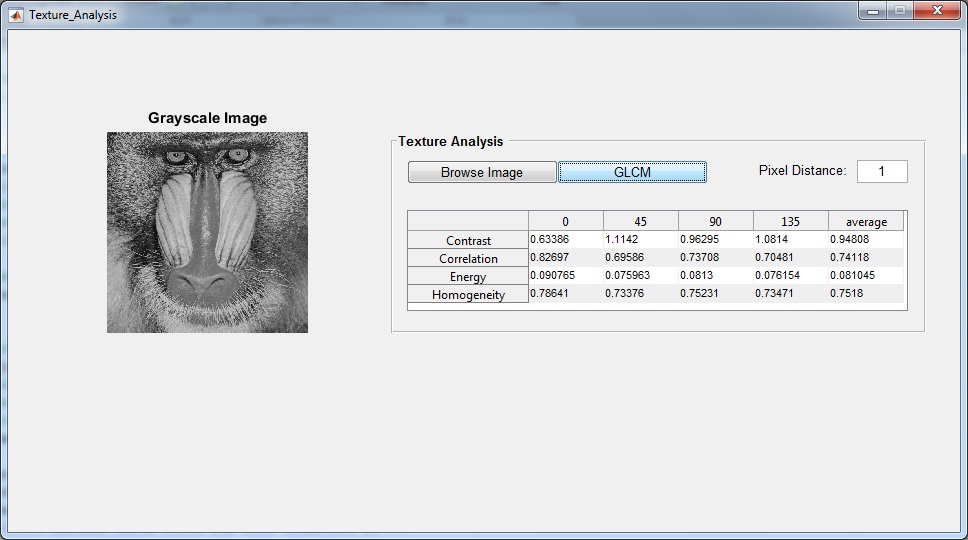Image resolution: width=968 pixels, height=540 pixels.
Task: Click the MATLAB icon in title bar
Action: [16, 15]
